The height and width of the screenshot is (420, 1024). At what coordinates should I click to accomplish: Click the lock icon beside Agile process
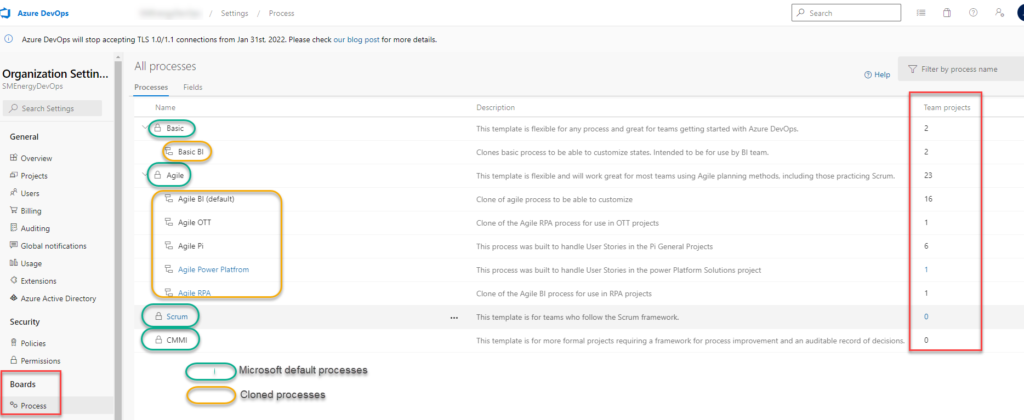point(157,175)
